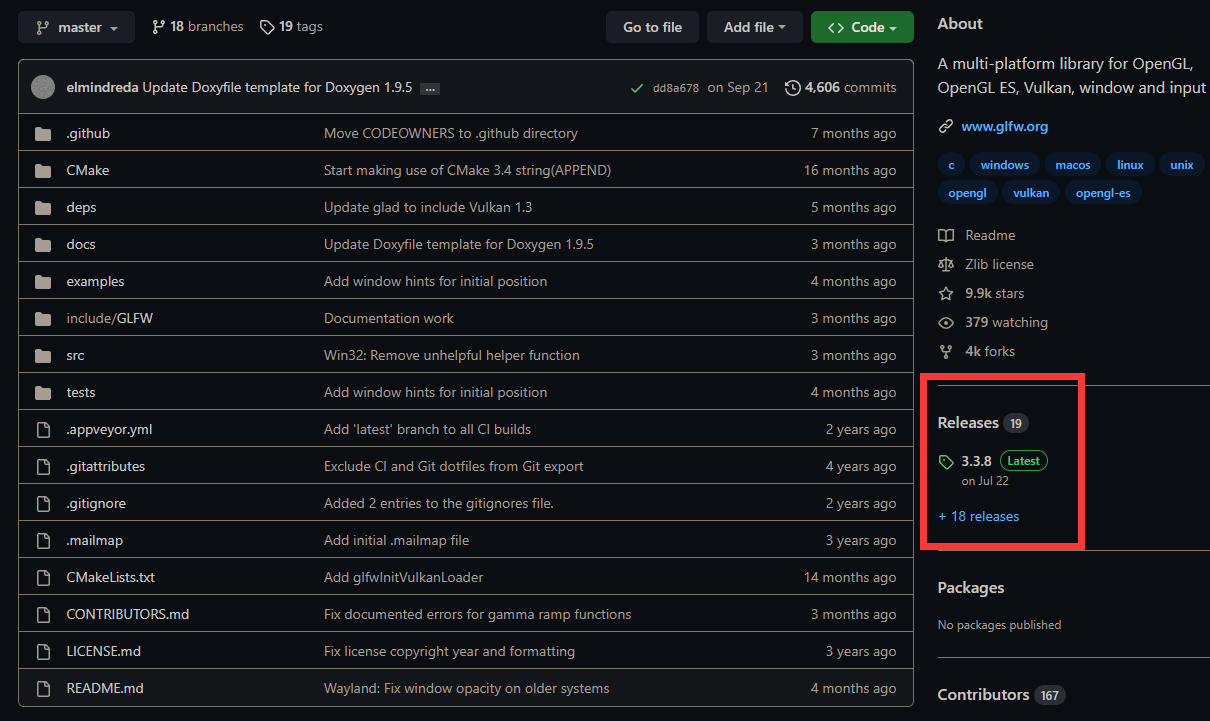The width and height of the screenshot is (1210, 721).
Task: Open release 3.3.8 Latest
Action: coord(993,469)
